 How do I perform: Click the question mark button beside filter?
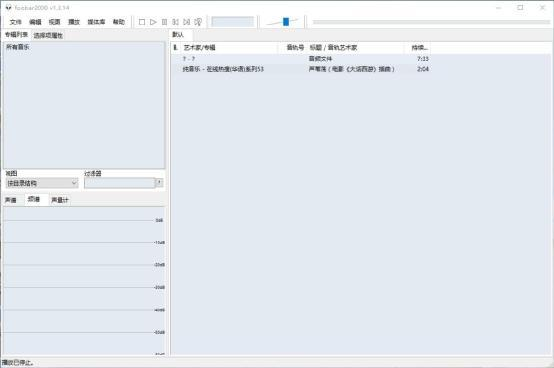click(159, 183)
